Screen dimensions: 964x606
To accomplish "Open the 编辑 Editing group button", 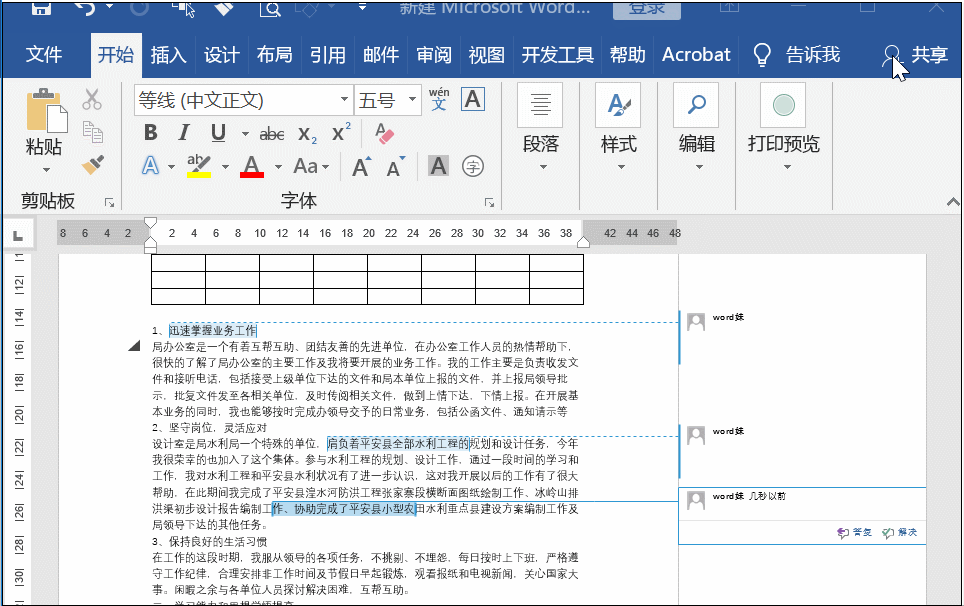I will click(x=697, y=129).
